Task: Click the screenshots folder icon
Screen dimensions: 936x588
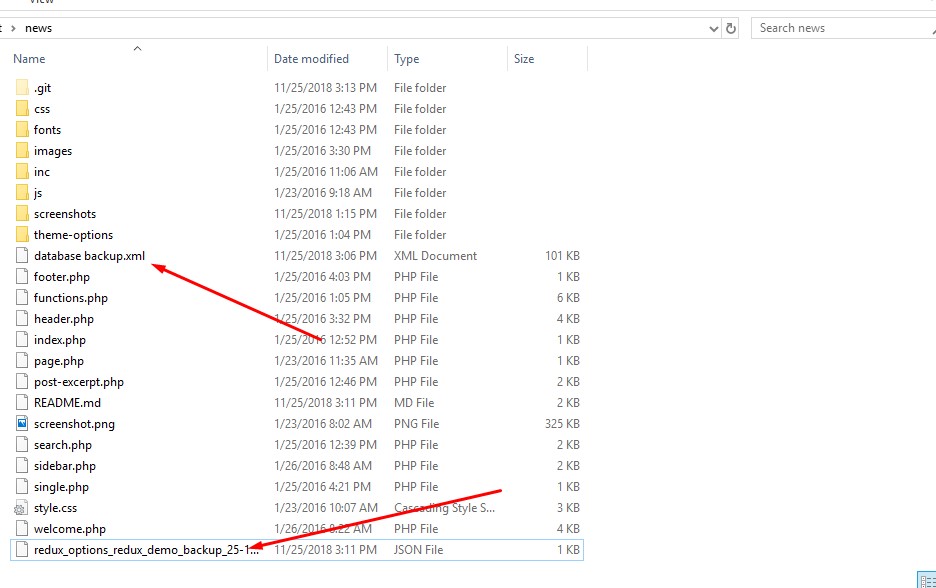Action: (22, 214)
